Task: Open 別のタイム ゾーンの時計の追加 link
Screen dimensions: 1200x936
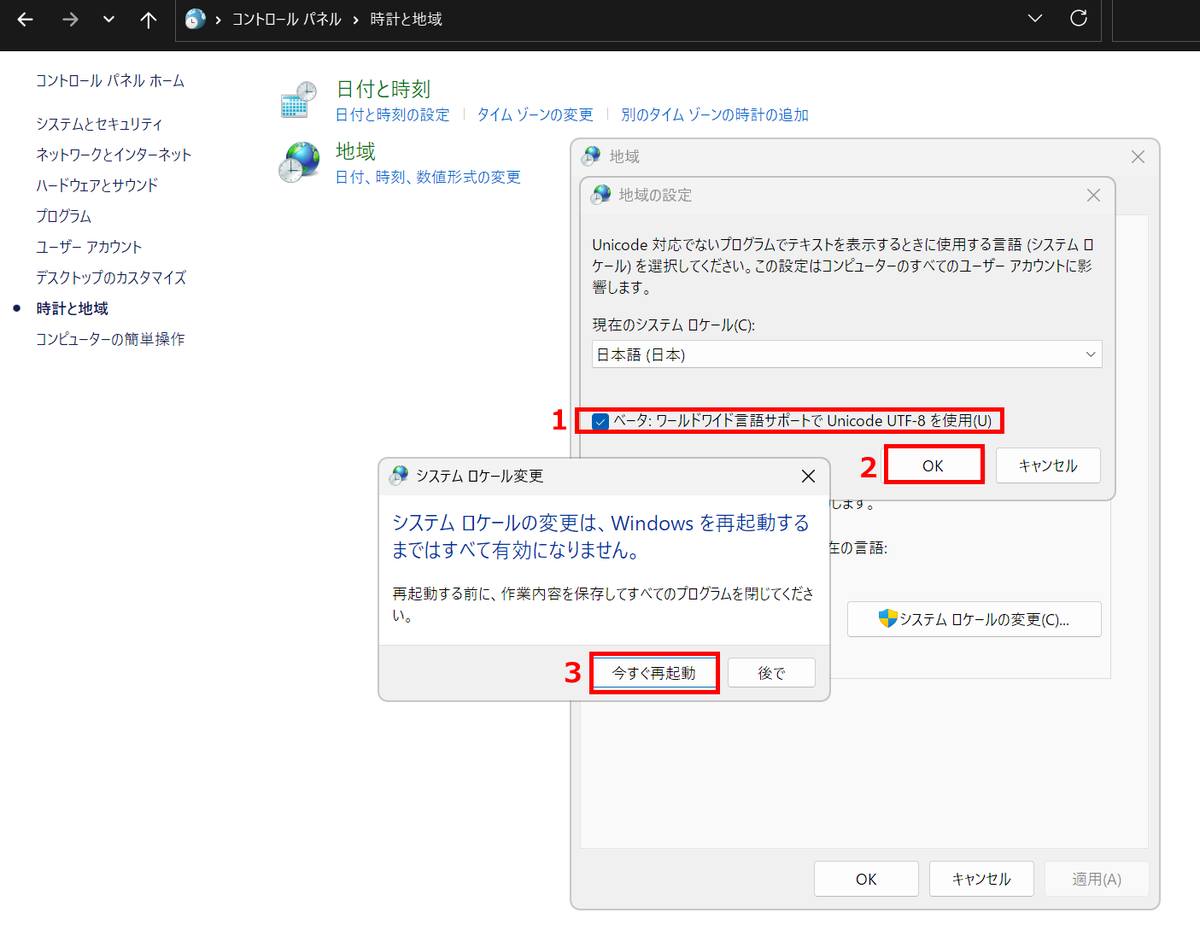Action: tap(715, 115)
